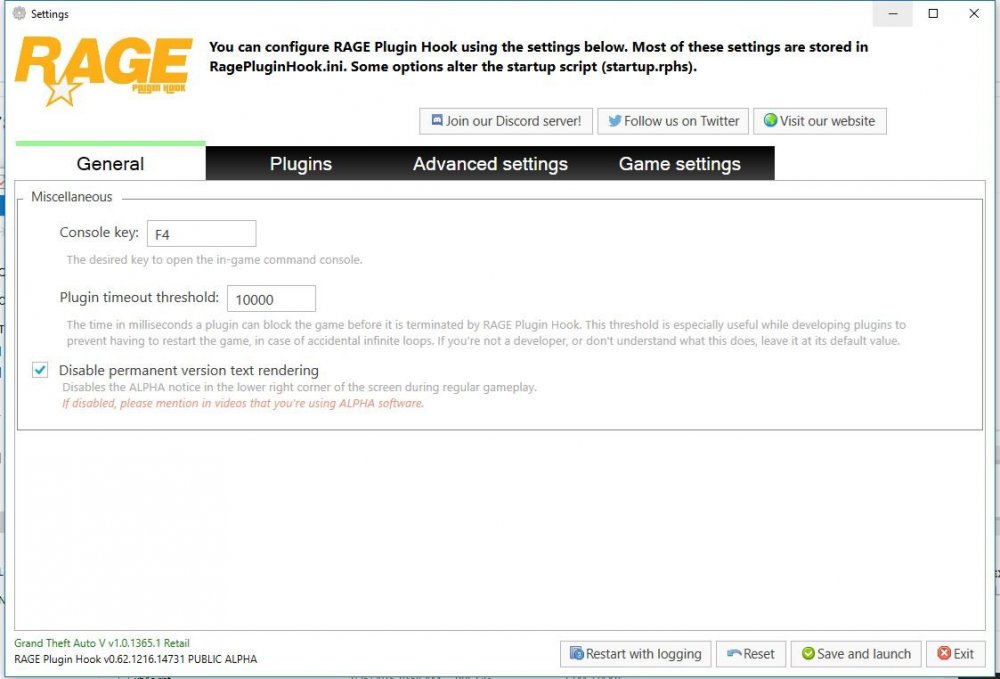Click RAGE Plugin Hook version PUBLIC ALPHA text
Viewport: 1000px width, 679px height.
[x=136, y=659]
